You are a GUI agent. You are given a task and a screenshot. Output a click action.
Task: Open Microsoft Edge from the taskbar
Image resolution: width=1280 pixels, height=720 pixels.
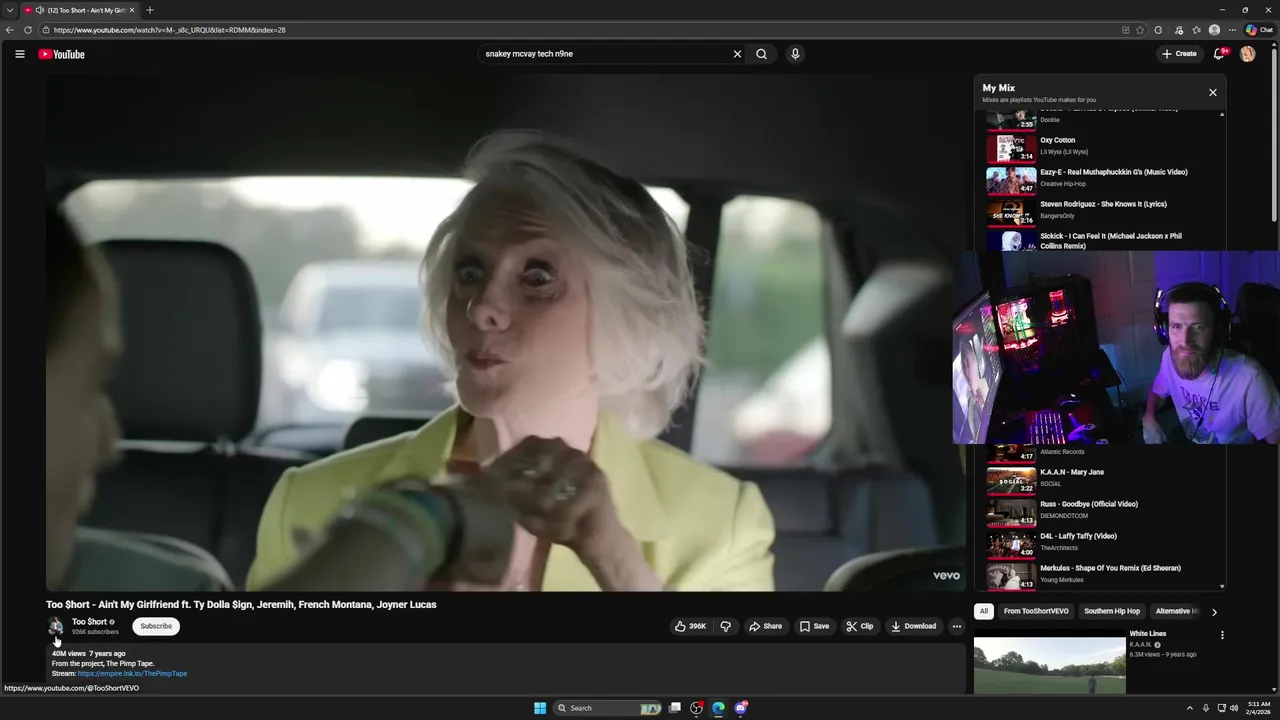[x=718, y=708]
